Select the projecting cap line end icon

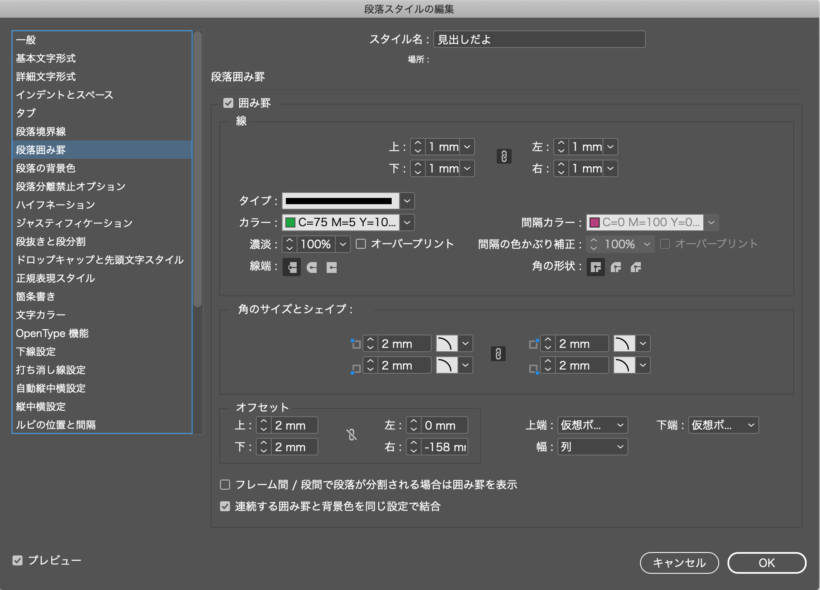pyautogui.click(x=331, y=267)
